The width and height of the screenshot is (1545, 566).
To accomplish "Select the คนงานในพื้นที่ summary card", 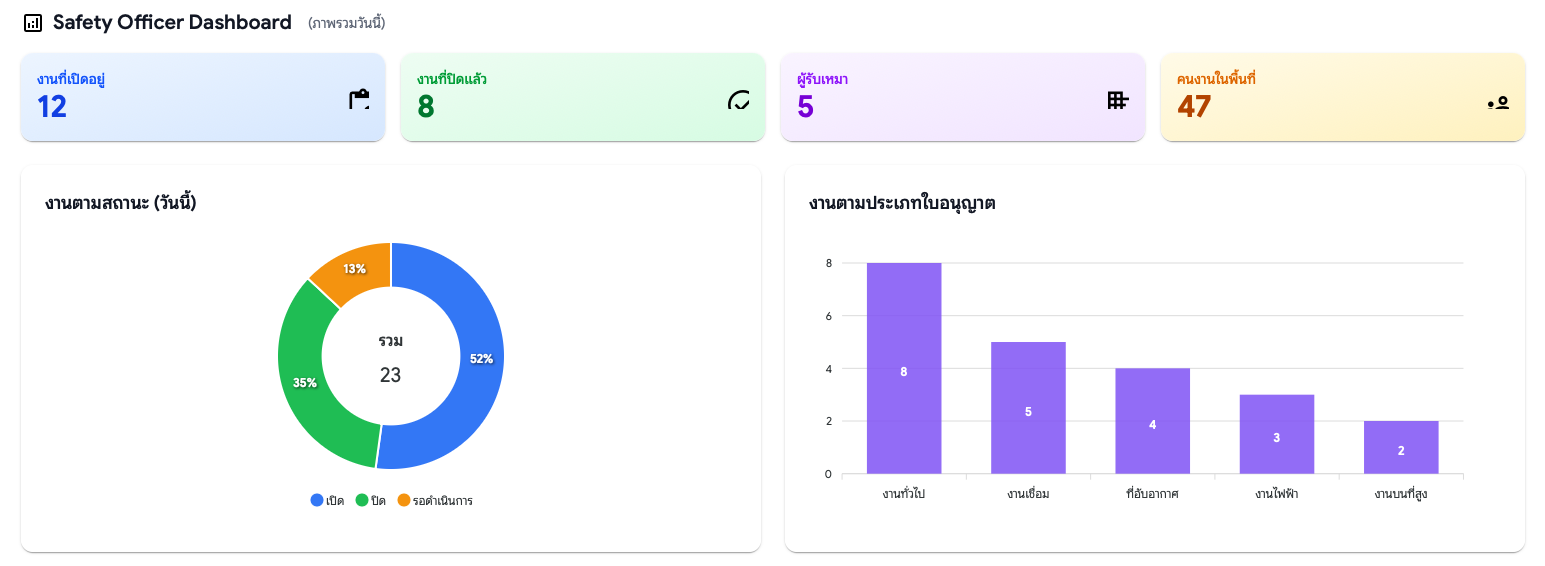I will pyautogui.click(x=1342, y=97).
